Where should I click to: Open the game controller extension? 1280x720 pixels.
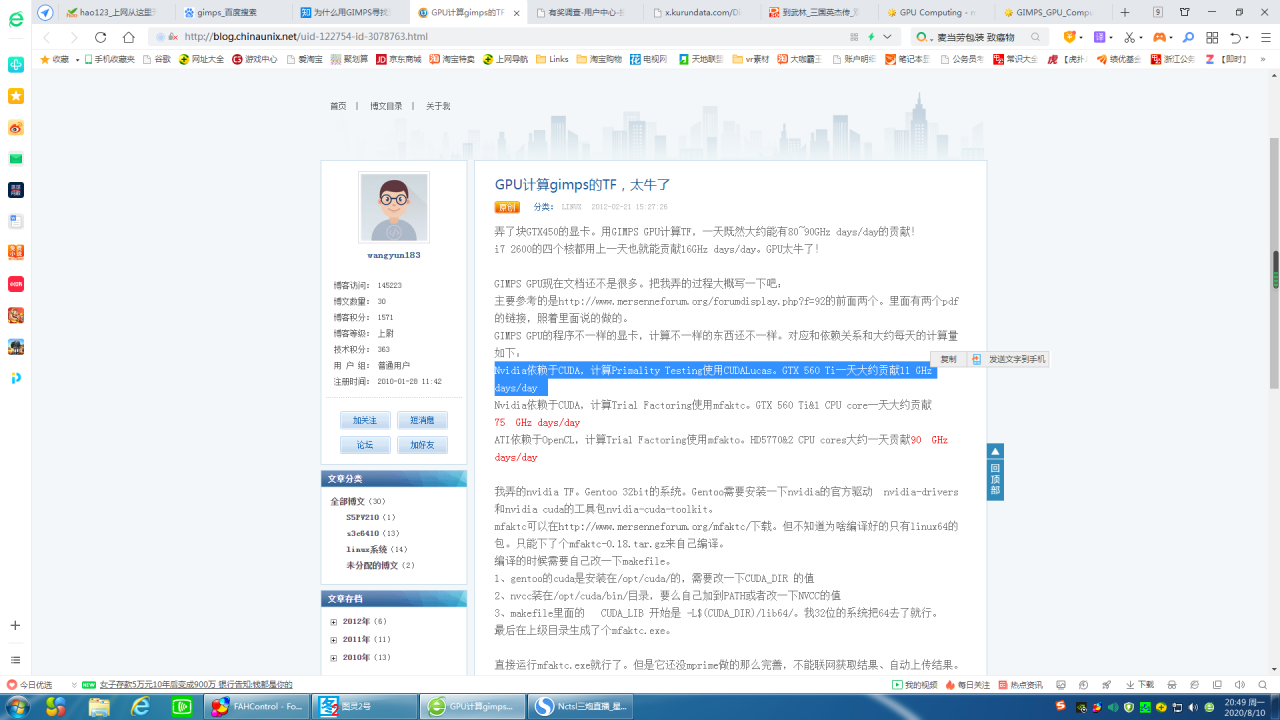click(1160, 37)
